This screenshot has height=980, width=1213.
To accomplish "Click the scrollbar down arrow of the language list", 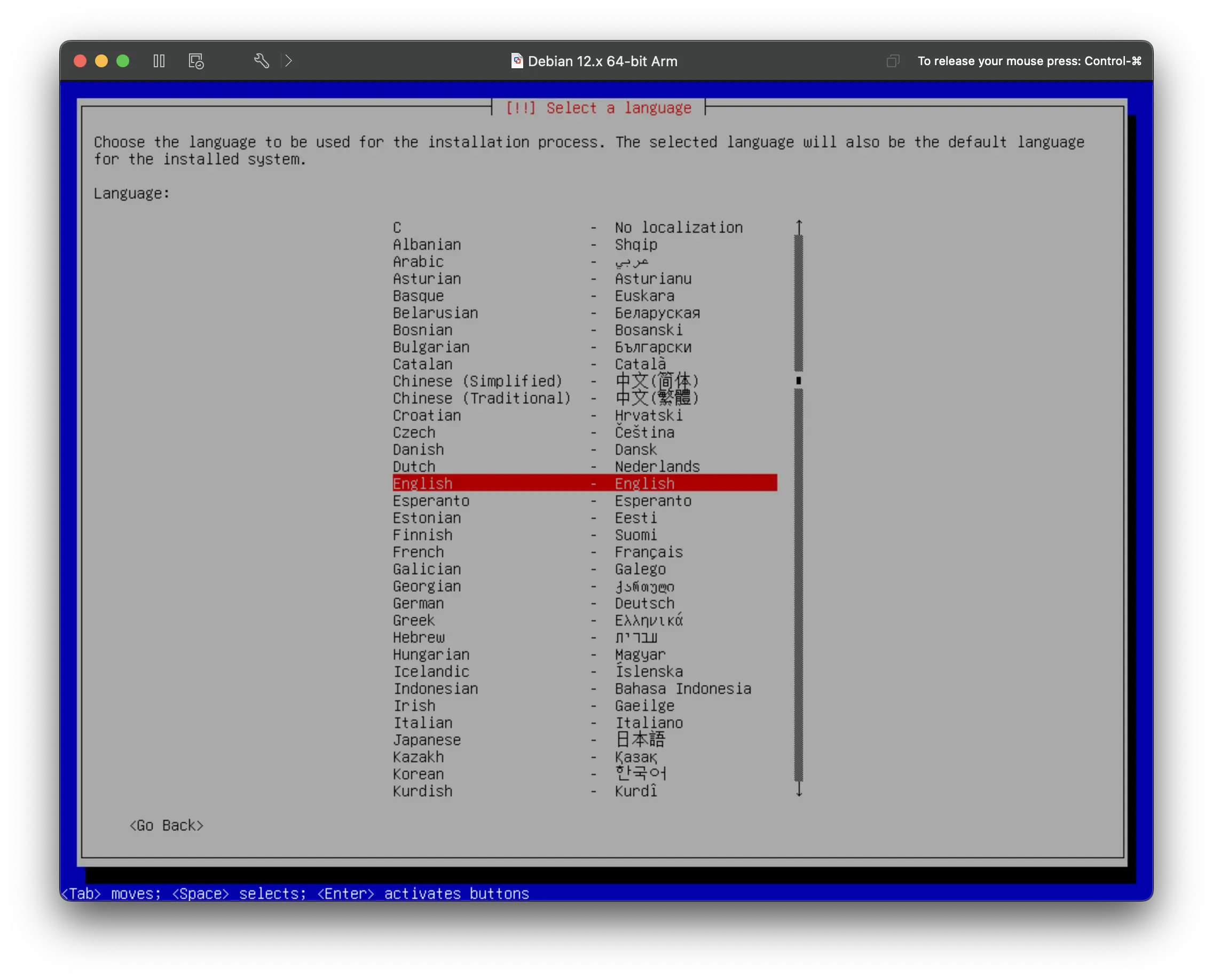I will click(799, 789).
